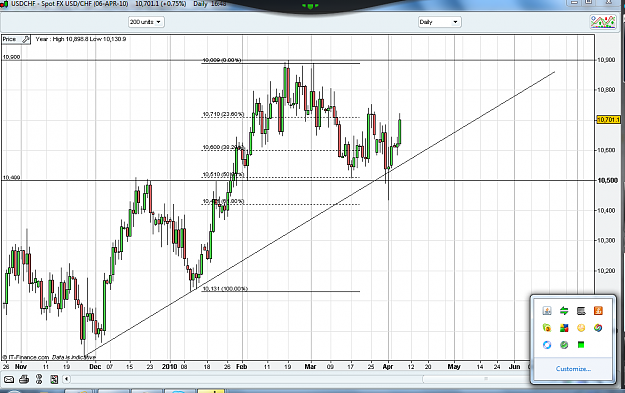Click the green globe checkmark tray icon

click(x=564, y=345)
